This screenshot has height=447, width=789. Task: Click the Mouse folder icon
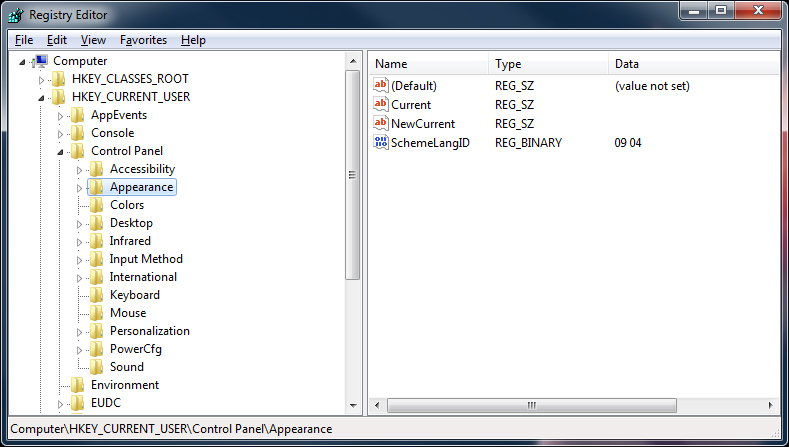point(97,313)
